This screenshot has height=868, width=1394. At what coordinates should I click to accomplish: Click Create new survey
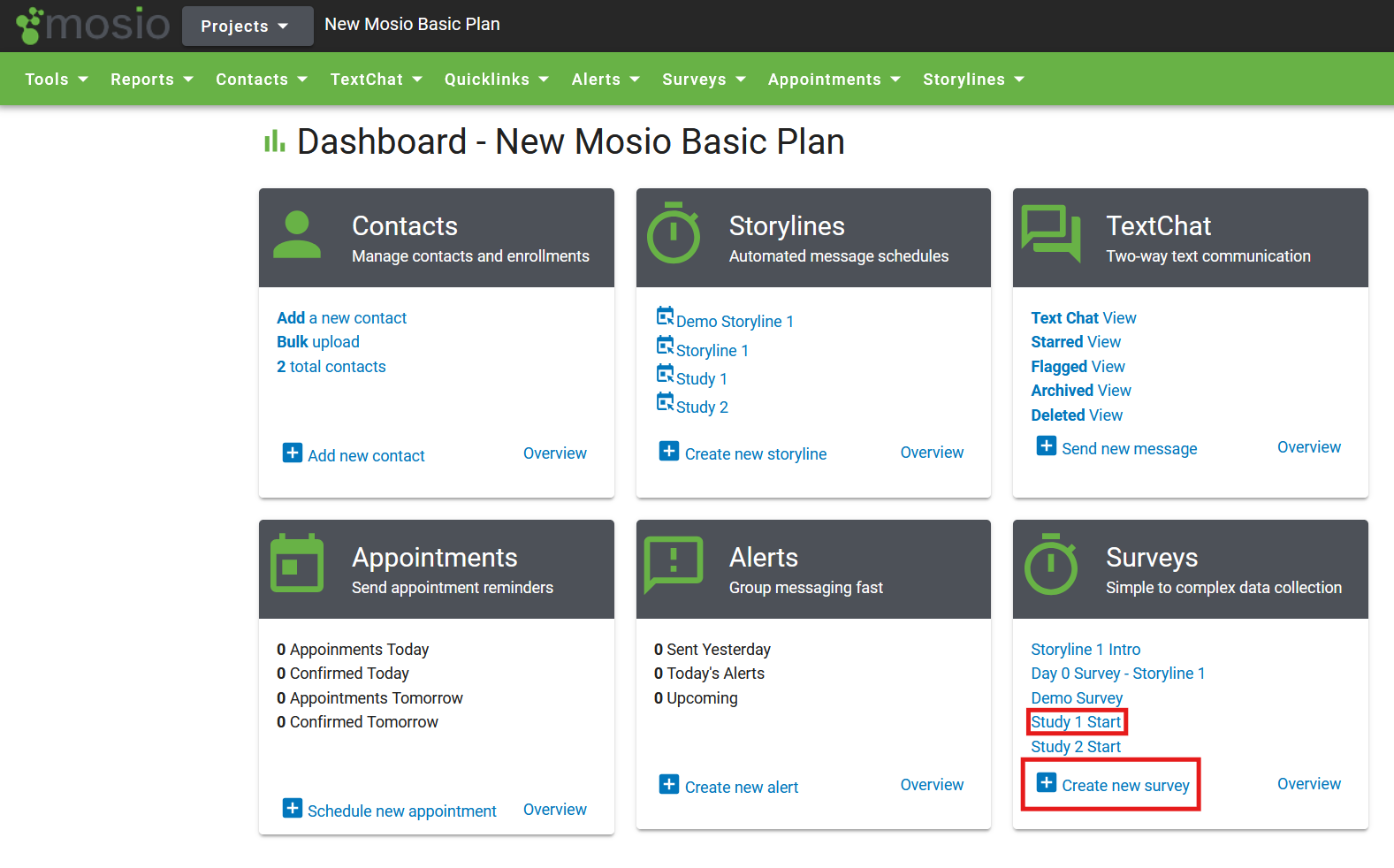1125,786
